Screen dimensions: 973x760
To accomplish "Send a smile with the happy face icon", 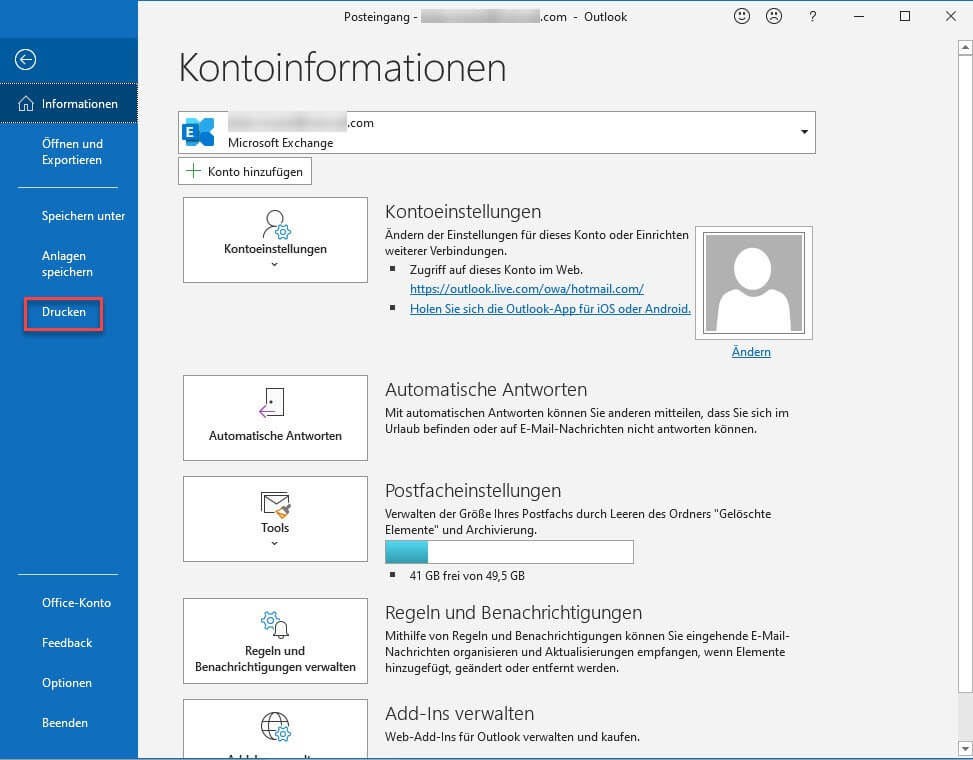I will (x=742, y=17).
